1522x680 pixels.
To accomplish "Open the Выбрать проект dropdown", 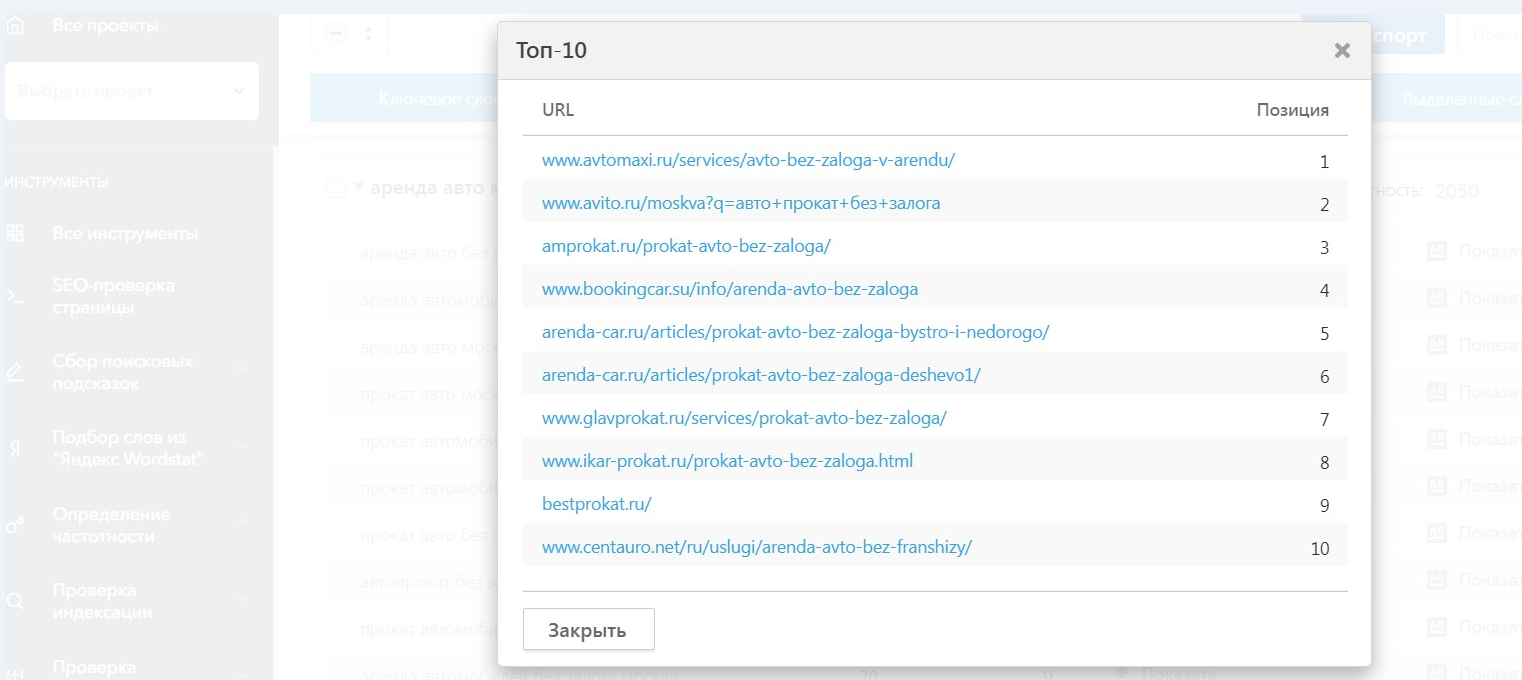I will click(x=132, y=91).
